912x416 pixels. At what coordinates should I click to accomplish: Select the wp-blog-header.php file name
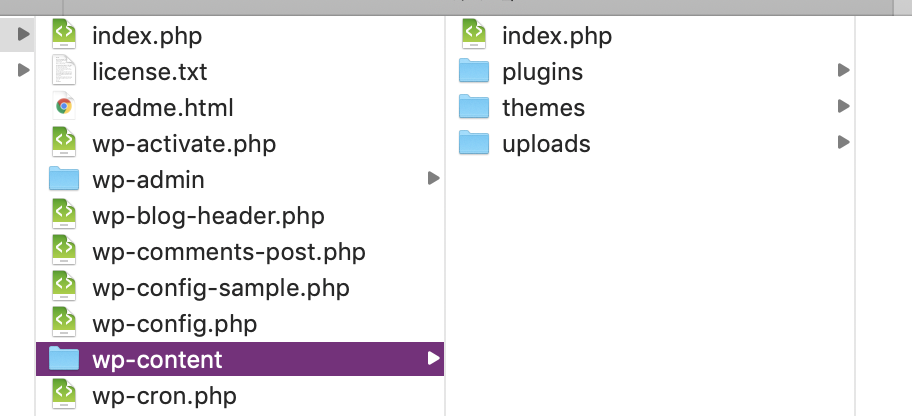208,216
